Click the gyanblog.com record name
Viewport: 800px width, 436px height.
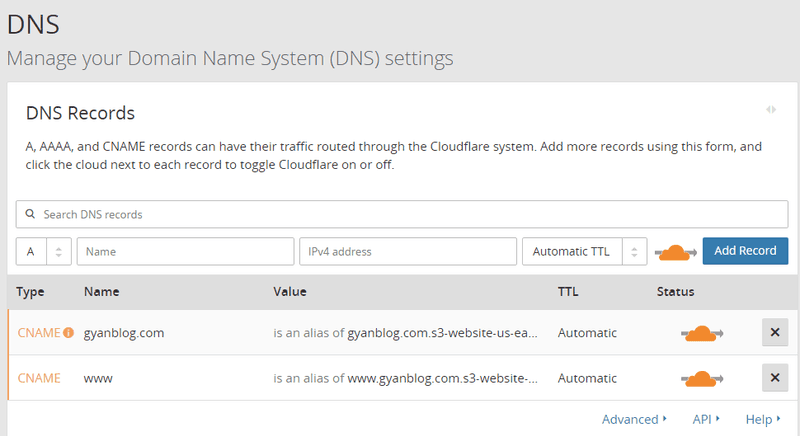(124, 333)
